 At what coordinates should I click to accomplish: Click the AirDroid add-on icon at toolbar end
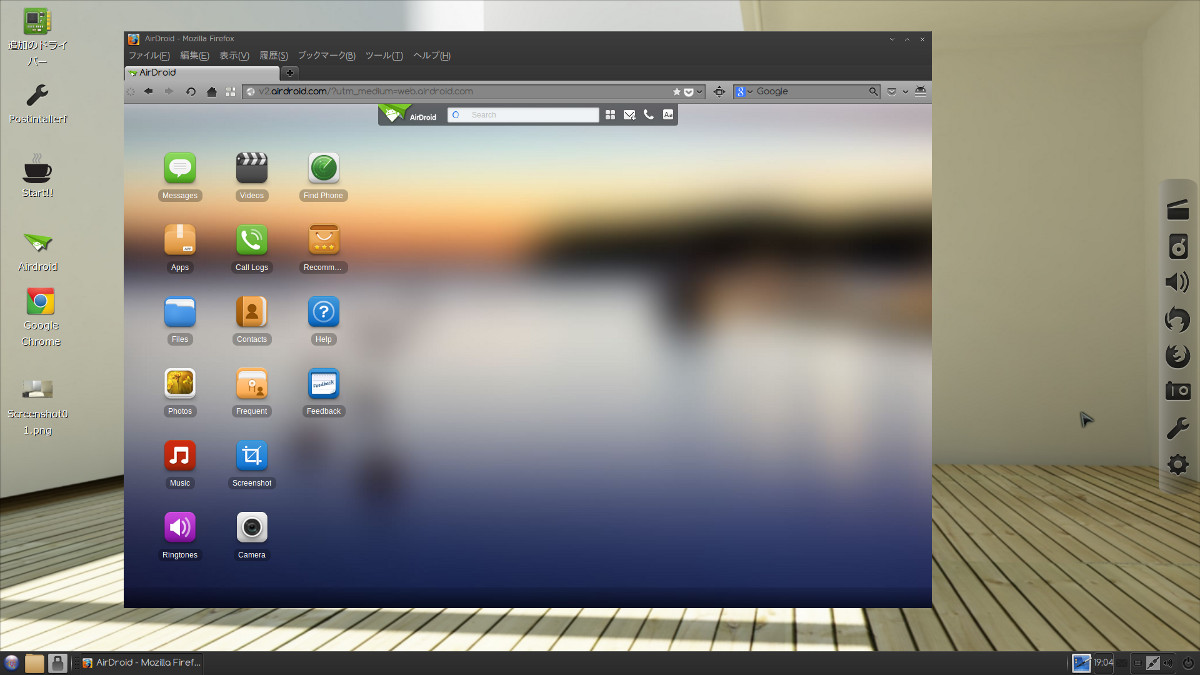tap(920, 91)
